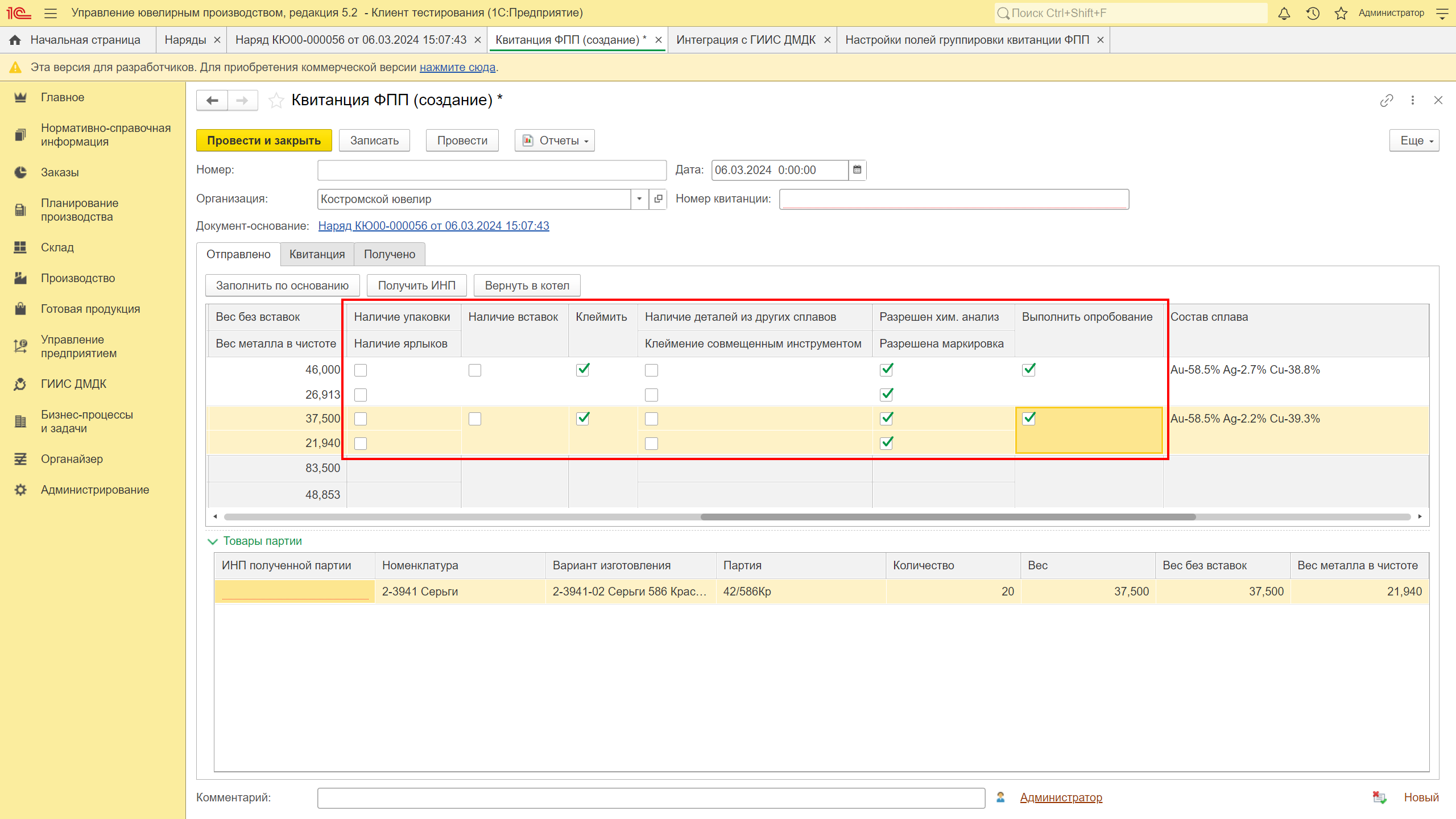Go forward with the right arrow button
Screen dimensions: 1456x819
[242, 101]
